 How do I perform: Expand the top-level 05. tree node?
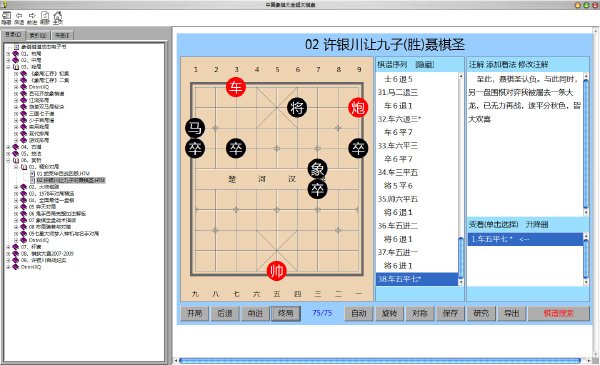[8, 154]
